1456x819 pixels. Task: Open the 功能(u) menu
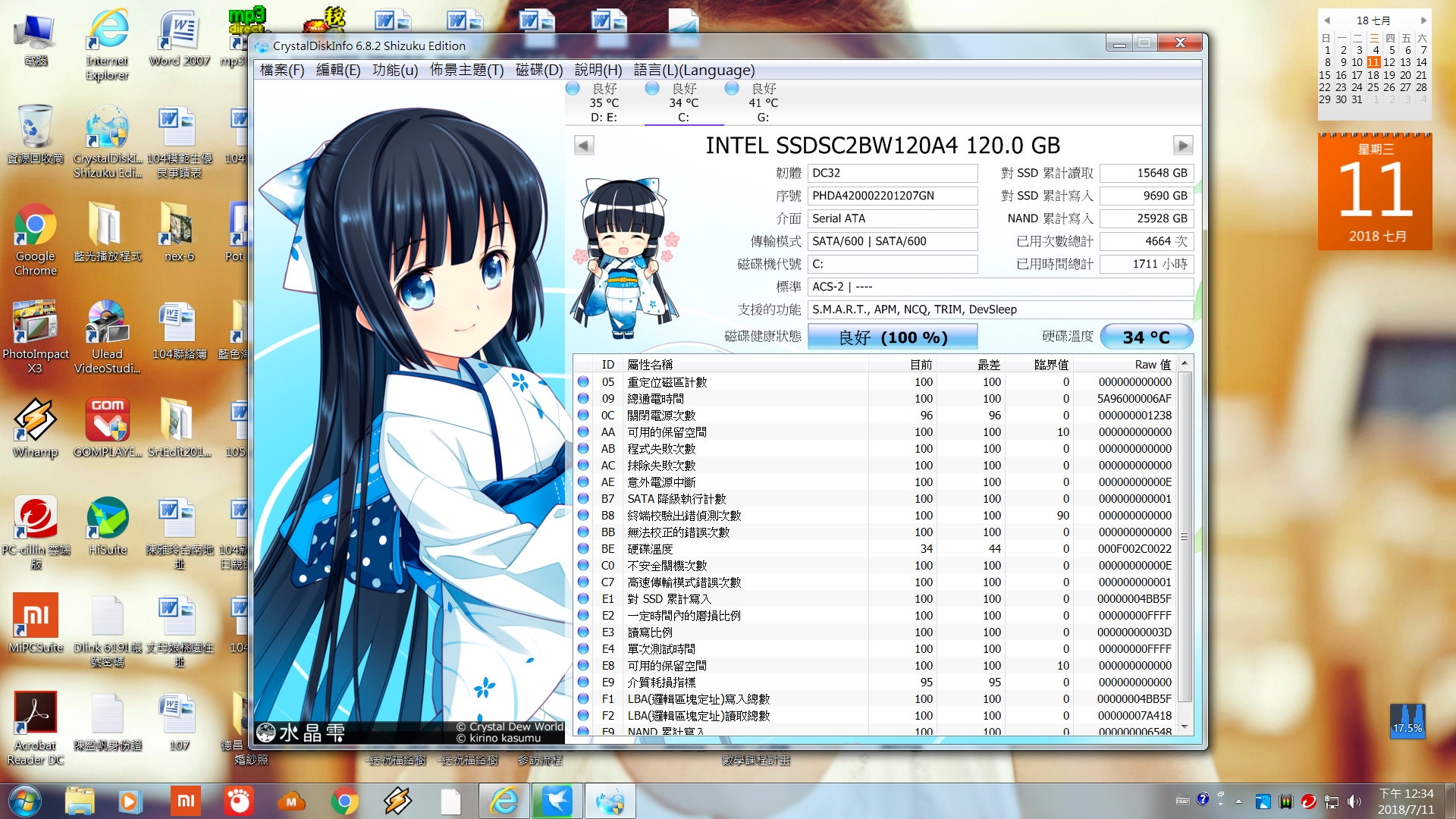point(394,70)
